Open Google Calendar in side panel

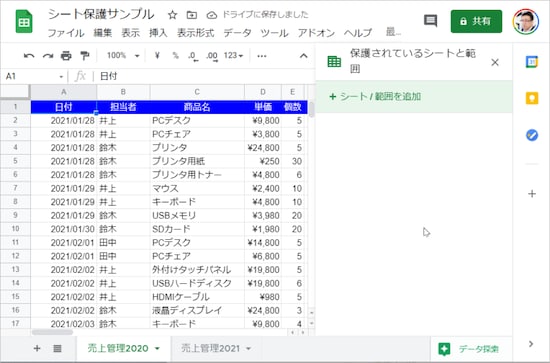coord(531,62)
